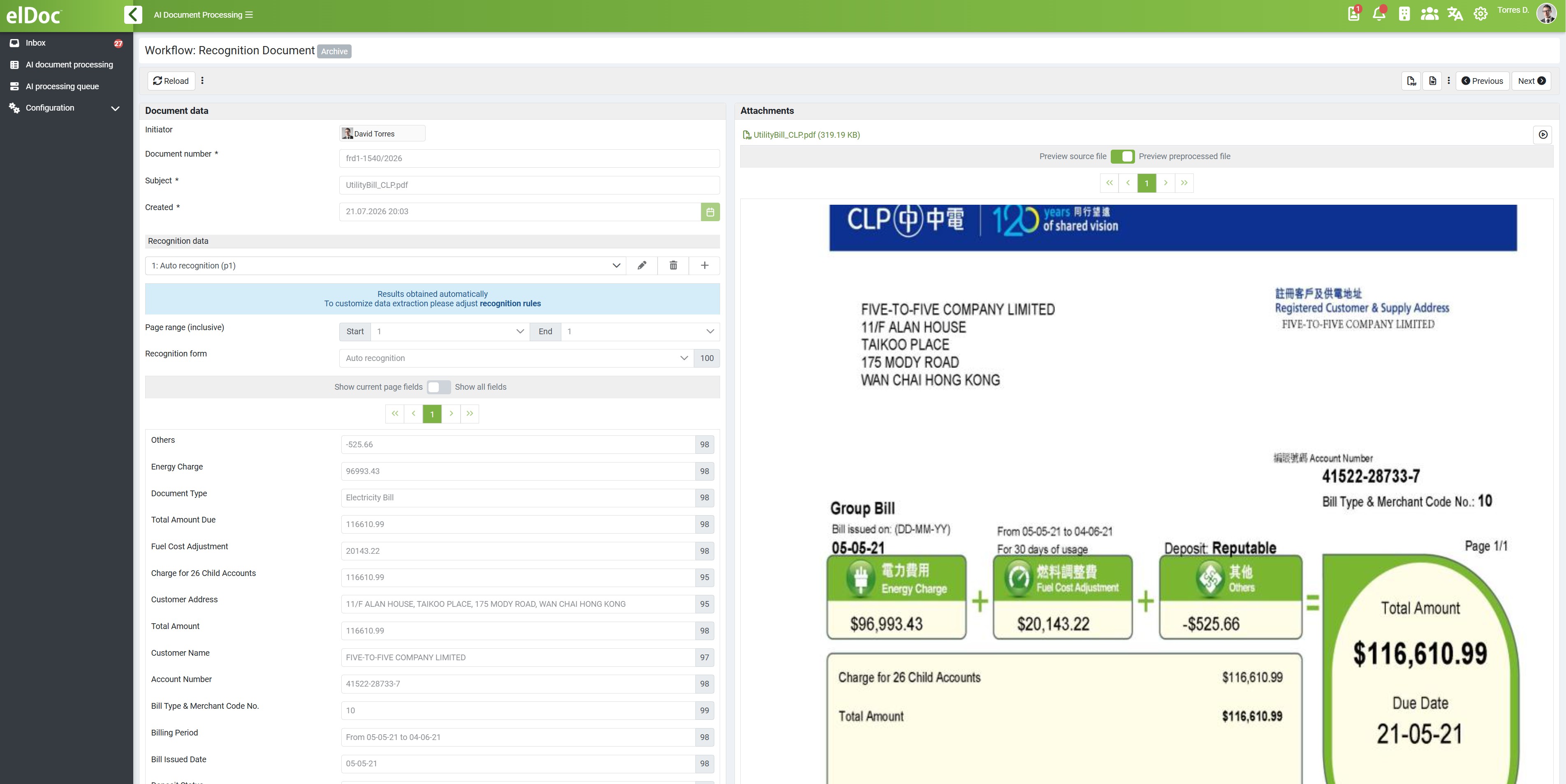Click the Fuel Cost Adjustment field
The height and width of the screenshot is (784, 1566).
[518, 551]
